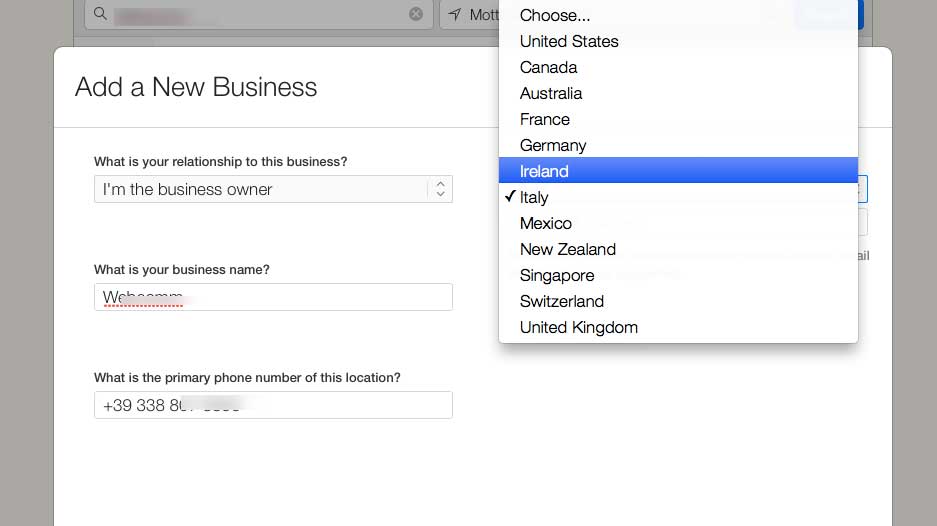Viewport: 937px width, 526px height.
Task: Pick United Kingdom from the list
Action: coord(579,327)
